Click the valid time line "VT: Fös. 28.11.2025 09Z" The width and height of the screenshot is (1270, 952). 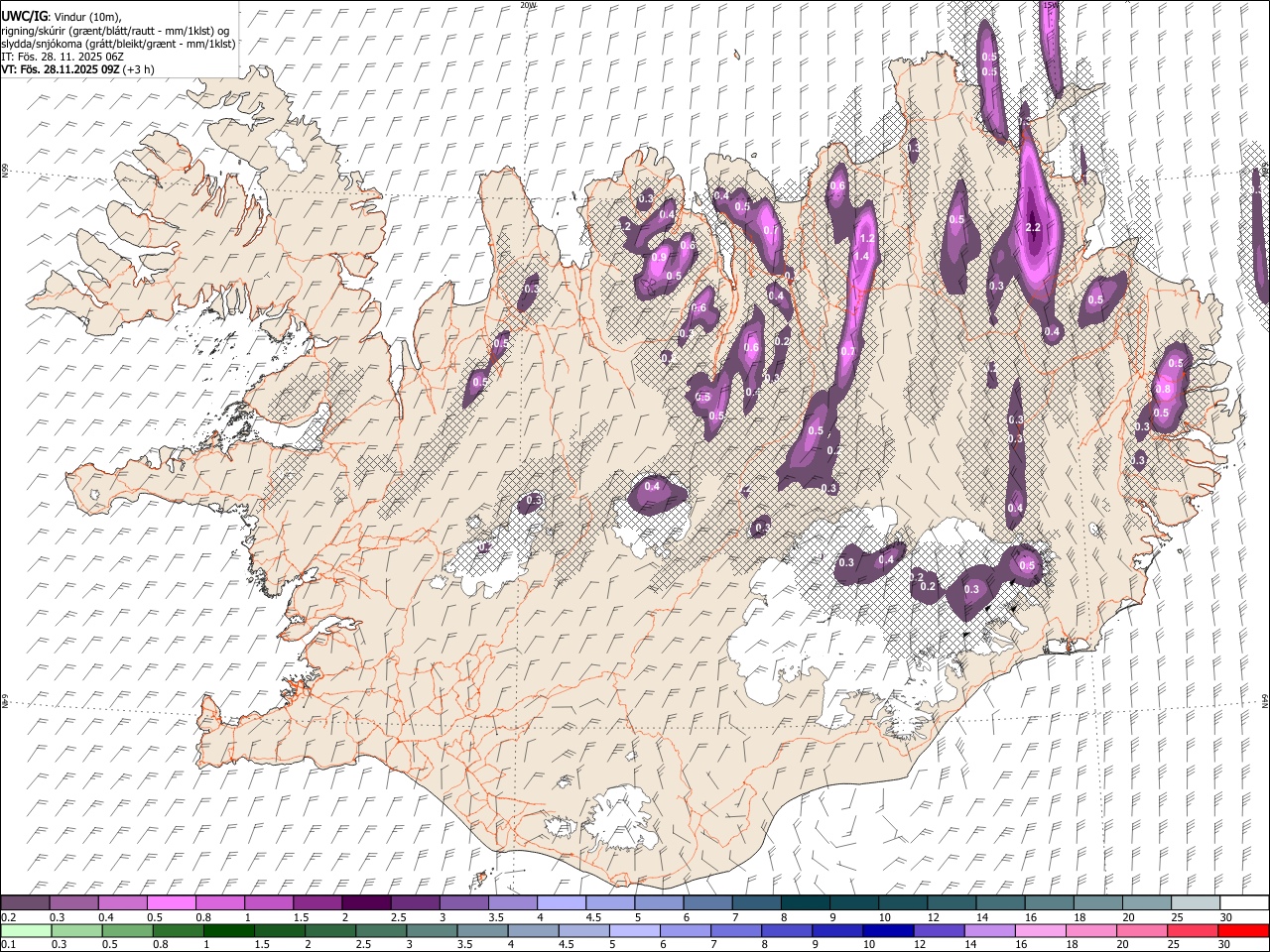(x=61, y=69)
